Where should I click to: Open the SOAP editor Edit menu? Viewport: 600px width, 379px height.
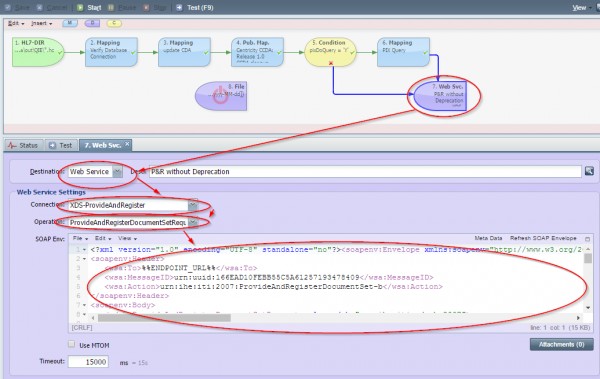103,238
